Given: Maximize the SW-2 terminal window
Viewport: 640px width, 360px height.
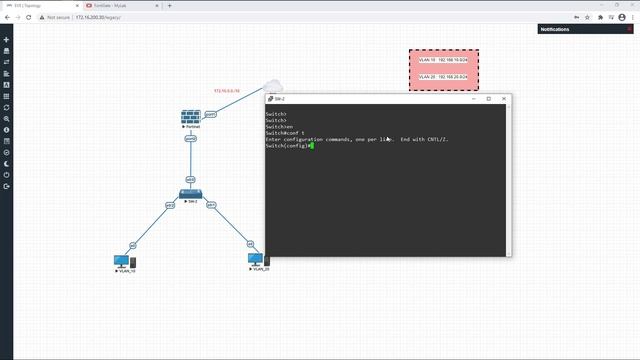Looking at the screenshot, I should coord(489,99).
